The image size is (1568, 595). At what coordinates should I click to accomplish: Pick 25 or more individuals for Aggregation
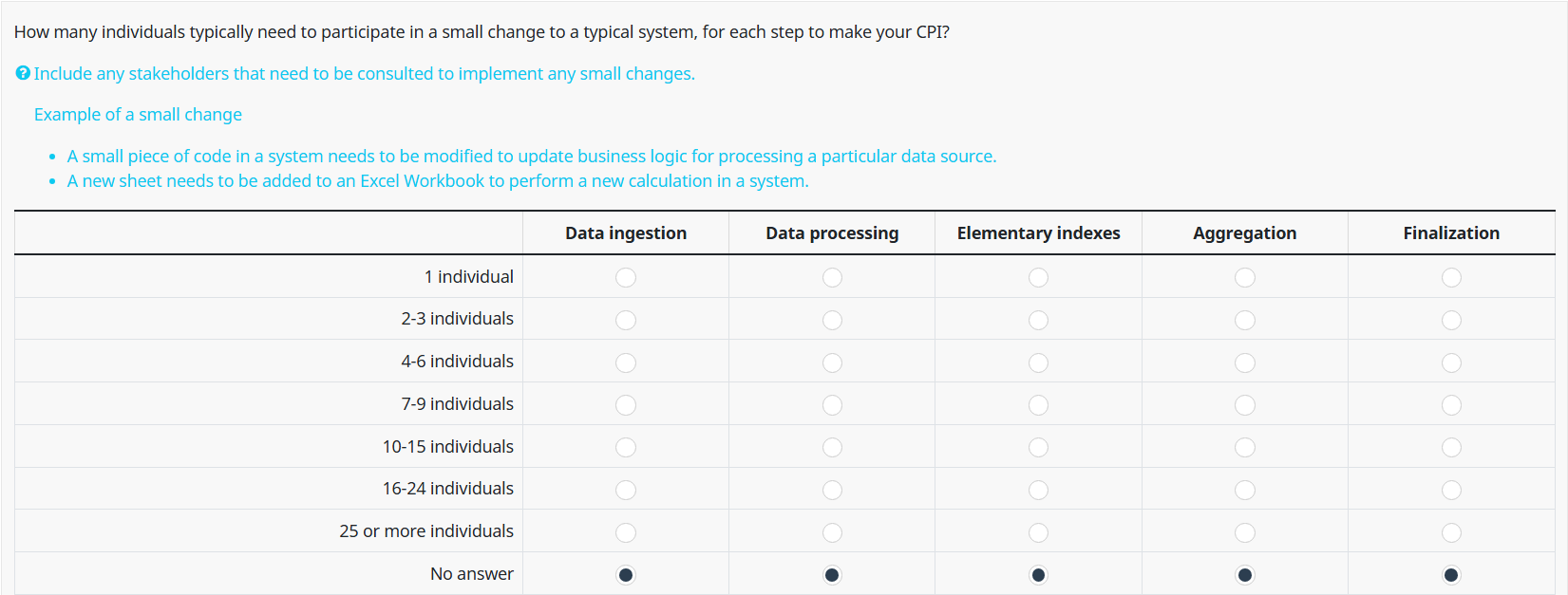pos(1245,532)
